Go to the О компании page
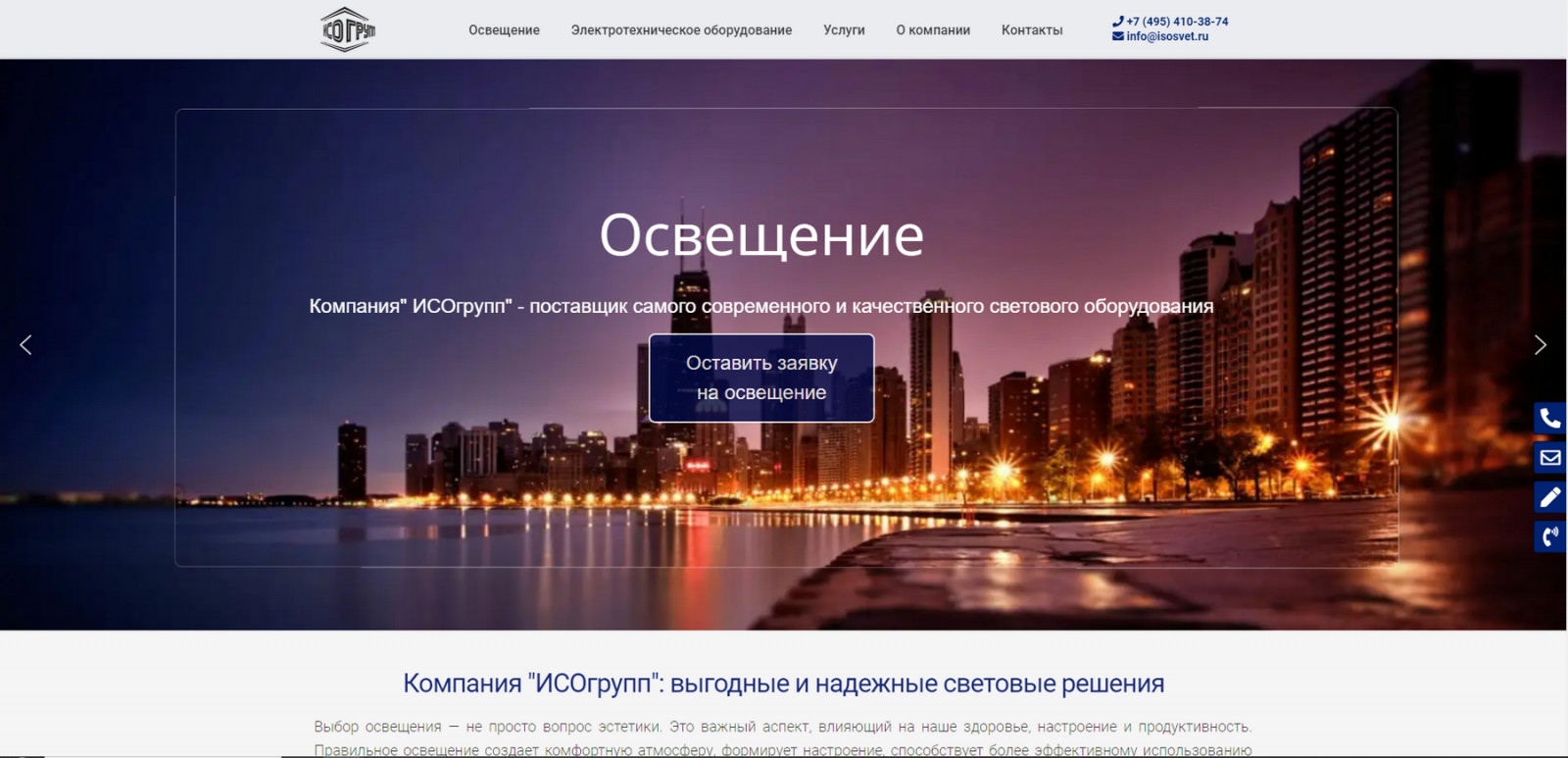Viewport: 1568px width, 758px height. pos(933,30)
